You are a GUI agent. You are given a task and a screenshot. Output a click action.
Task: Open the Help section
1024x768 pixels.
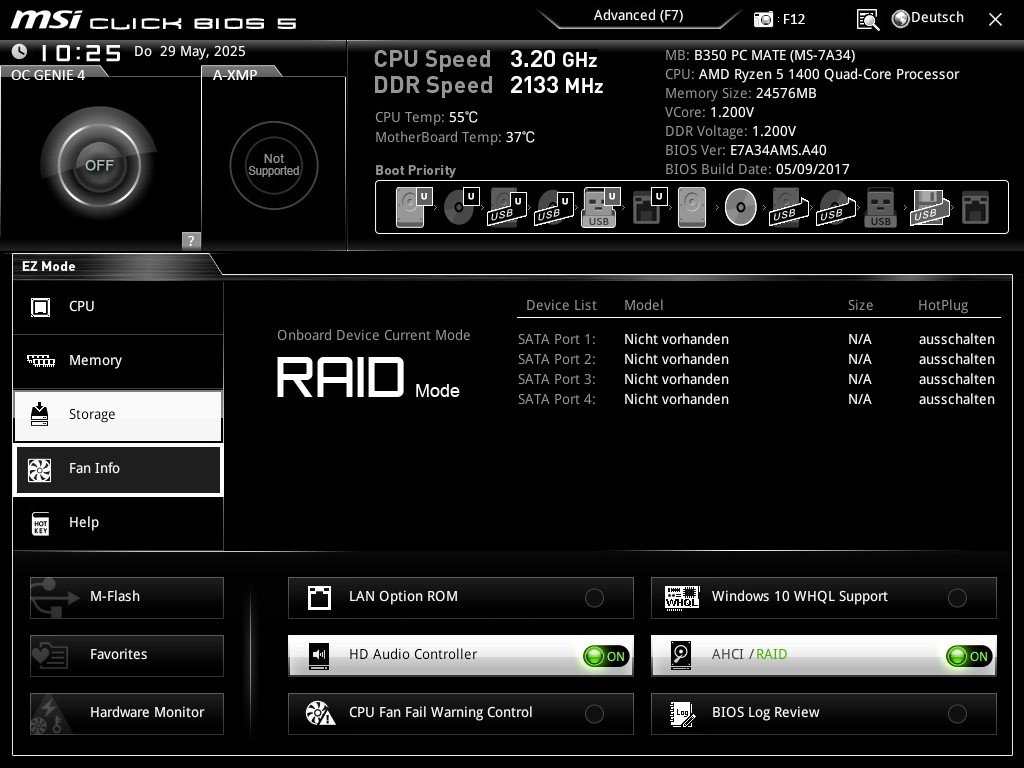coord(118,523)
